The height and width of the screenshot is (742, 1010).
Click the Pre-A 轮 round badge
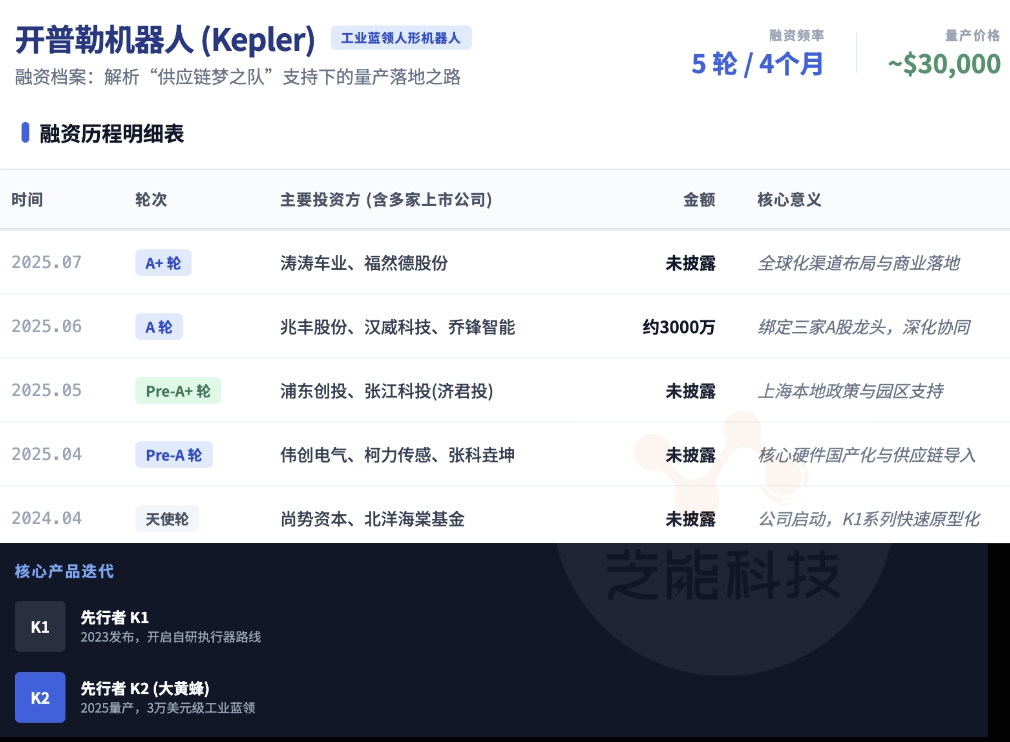pyautogui.click(x=173, y=455)
